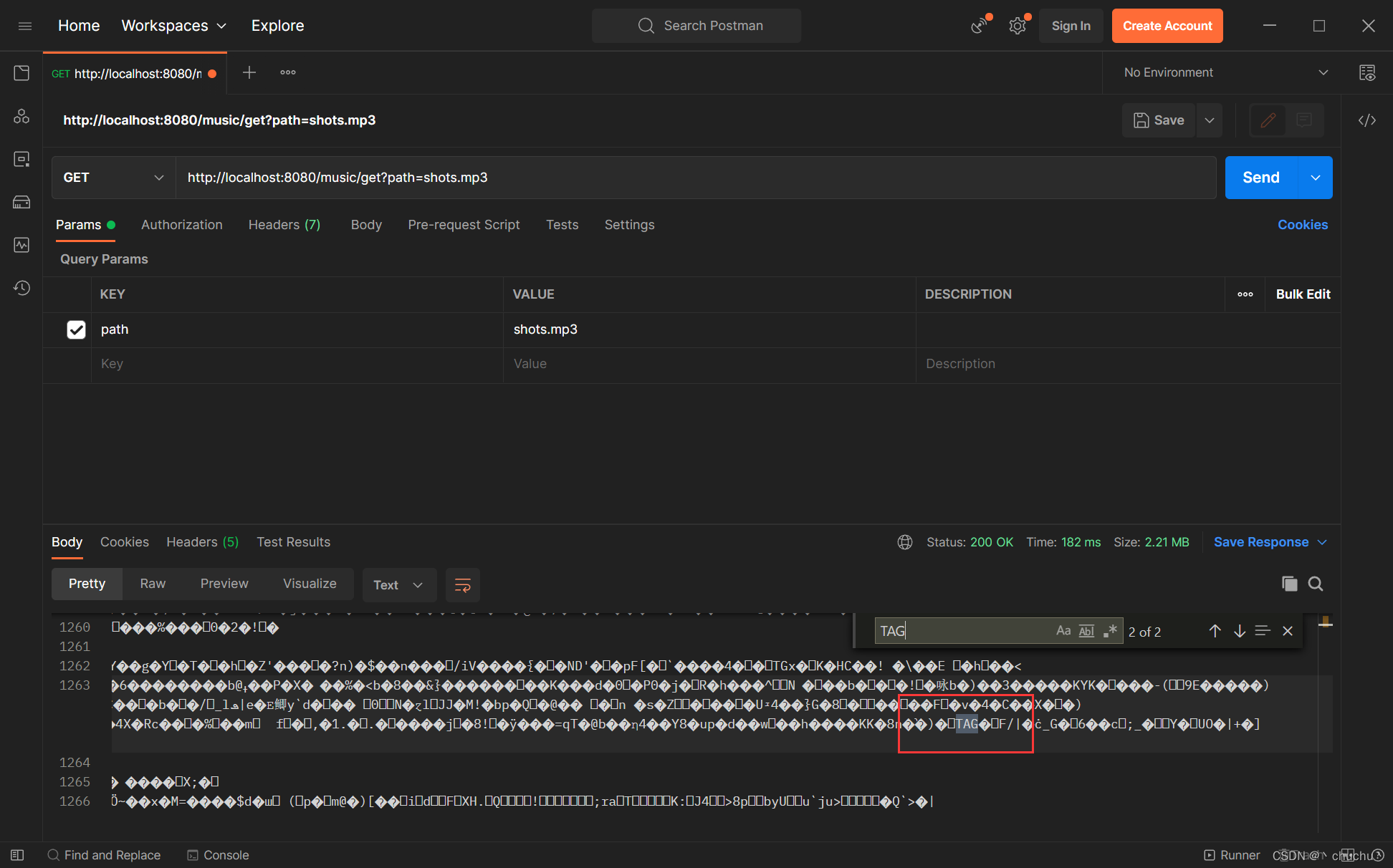Toggle line wrap in response viewer

pos(463,585)
